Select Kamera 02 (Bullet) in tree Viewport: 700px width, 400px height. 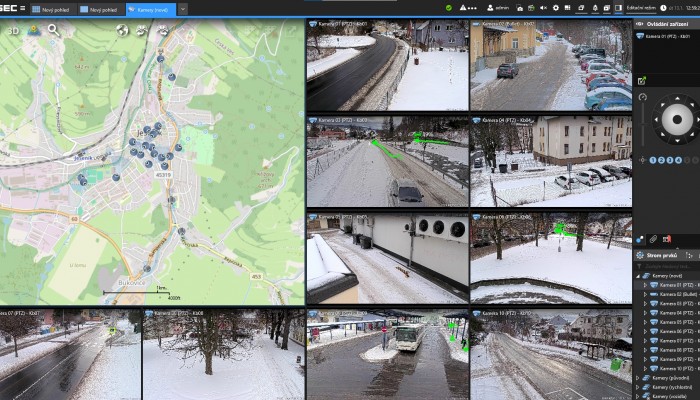(x=679, y=294)
